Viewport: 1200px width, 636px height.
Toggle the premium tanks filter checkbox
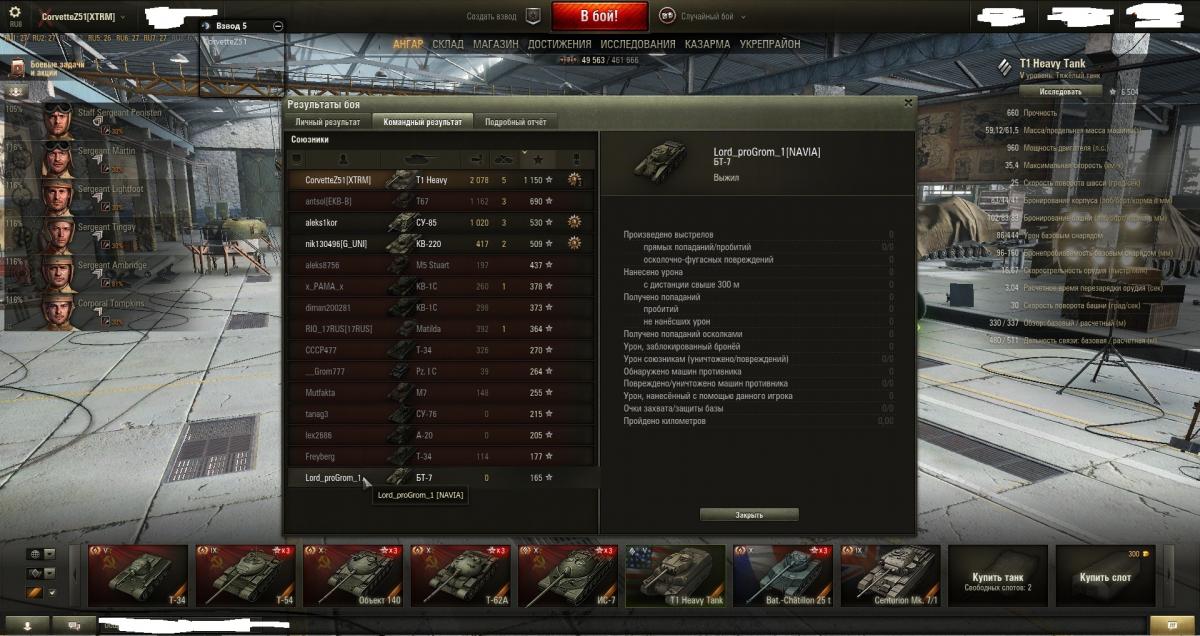click(x=54, y=593)
